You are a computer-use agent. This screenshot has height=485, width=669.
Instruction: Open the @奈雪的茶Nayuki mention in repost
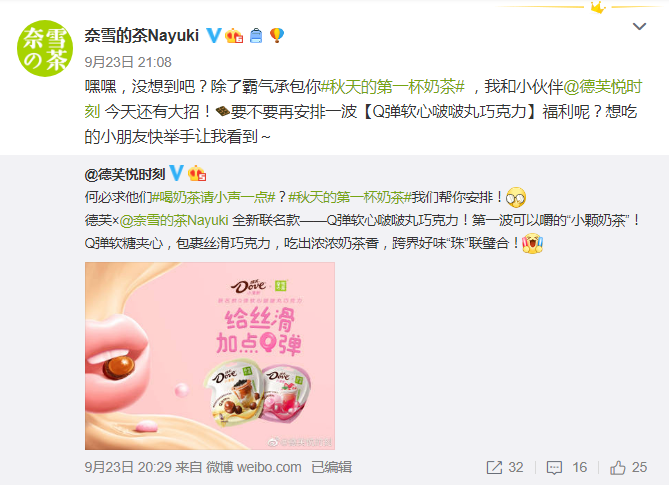[x=174, y=220]
